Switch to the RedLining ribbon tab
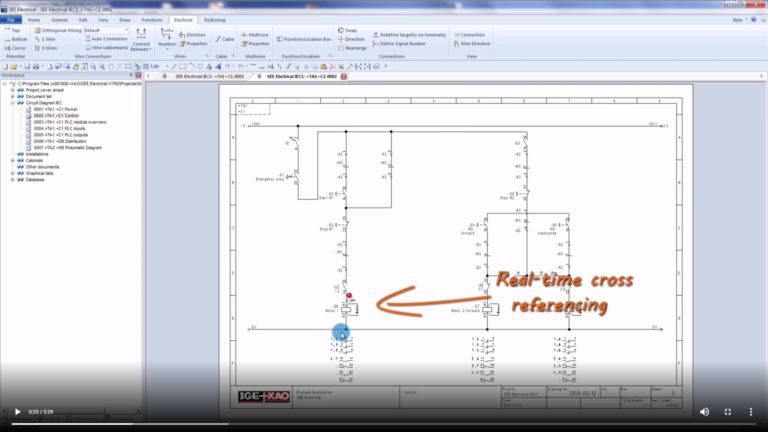This screenshot has height=432, width=768. pos(215,20)
